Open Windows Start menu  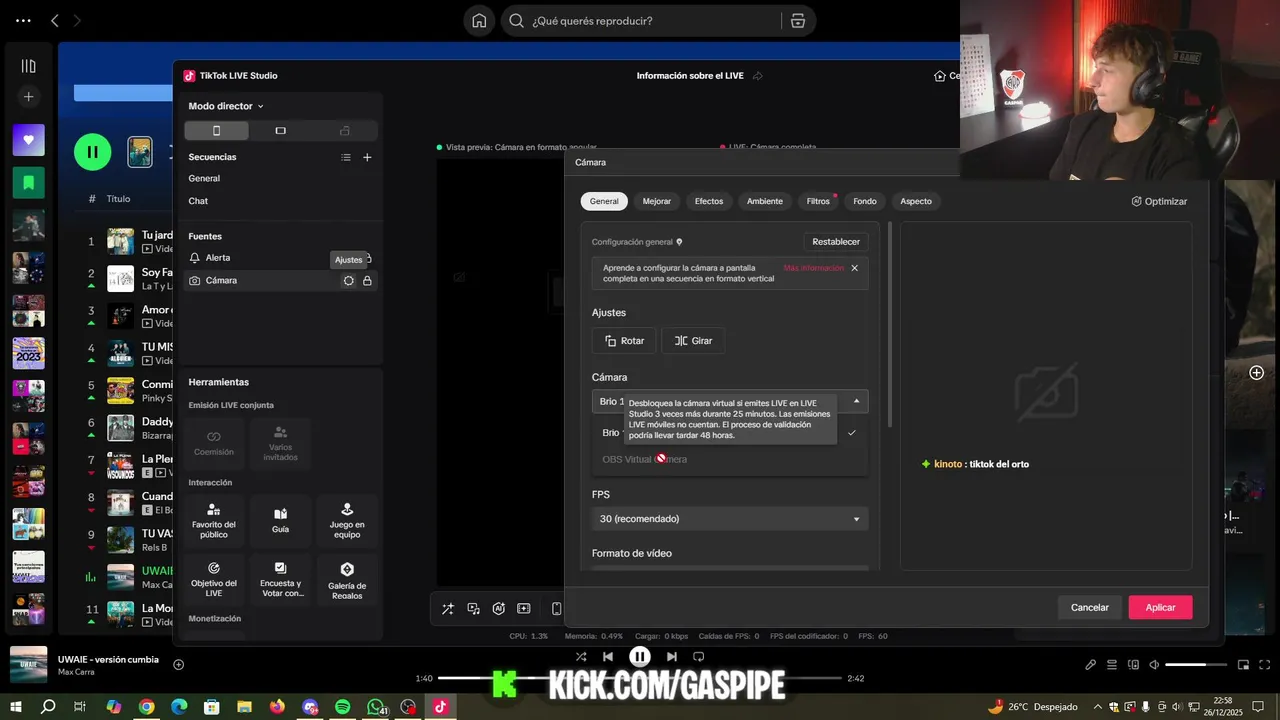point(16,707)
